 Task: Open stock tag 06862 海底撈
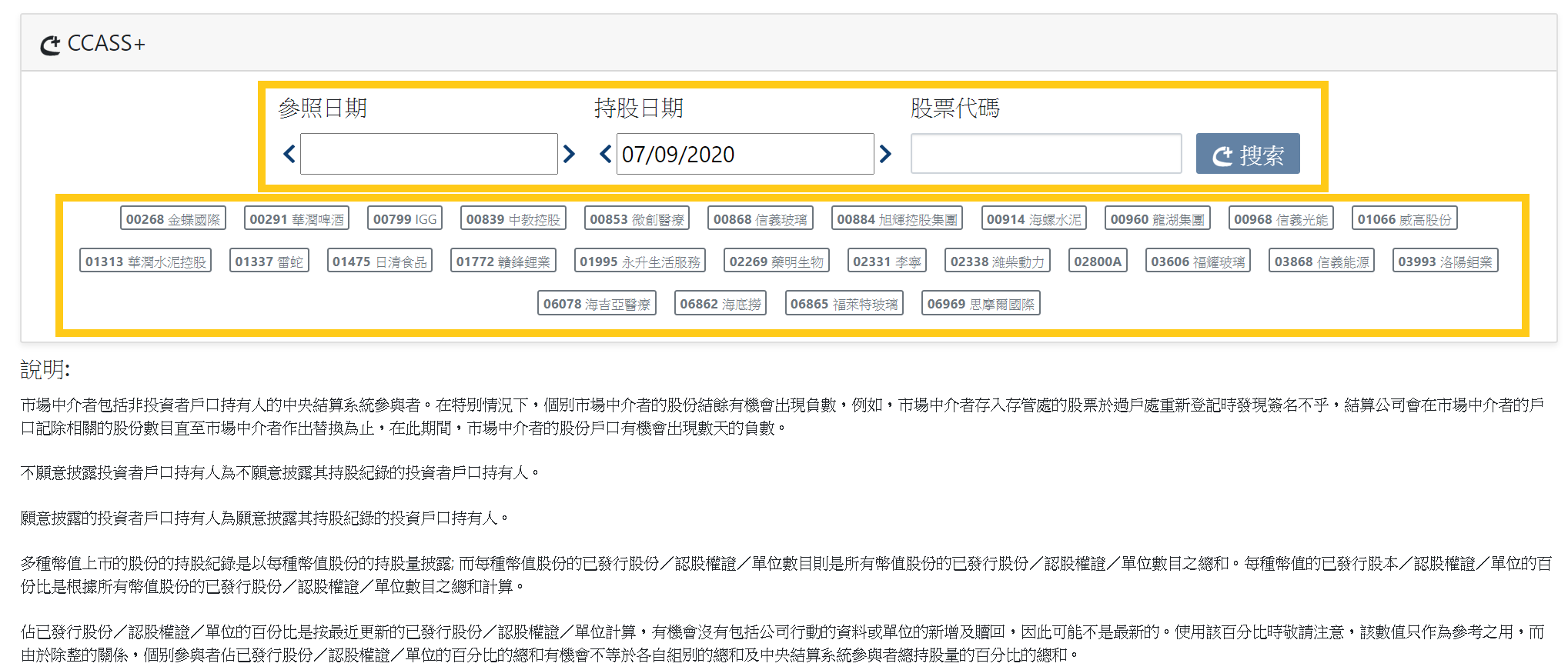(x=720, y=304)
